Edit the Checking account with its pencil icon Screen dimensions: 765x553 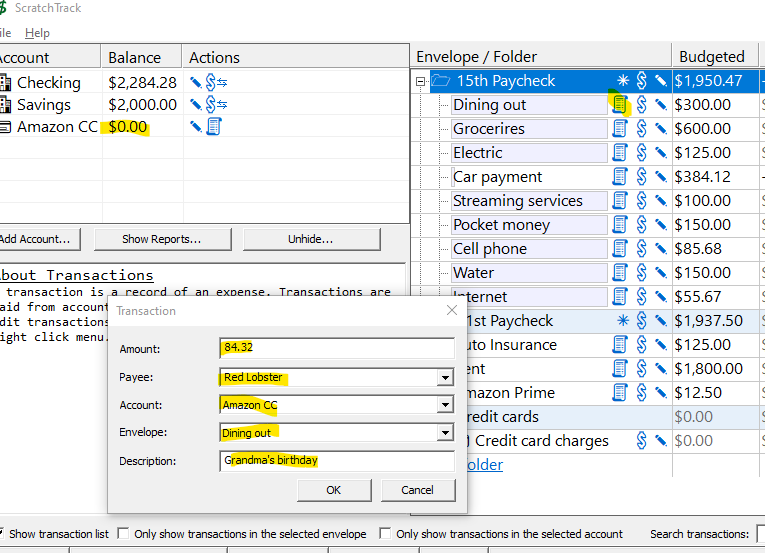coord(196,82)
